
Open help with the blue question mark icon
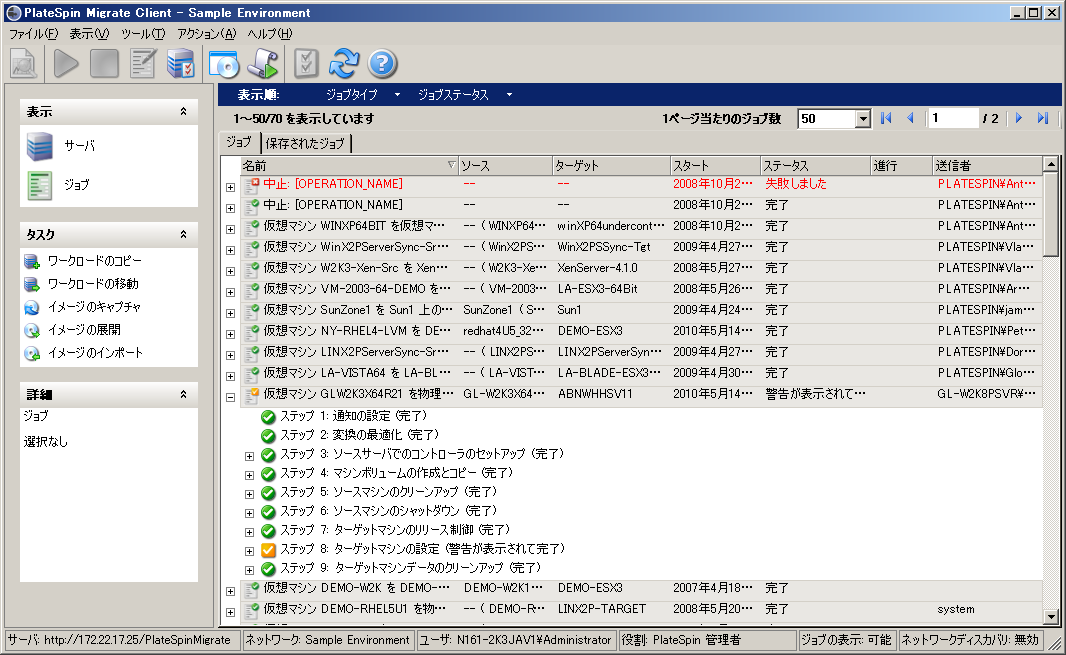coord(383,64)
